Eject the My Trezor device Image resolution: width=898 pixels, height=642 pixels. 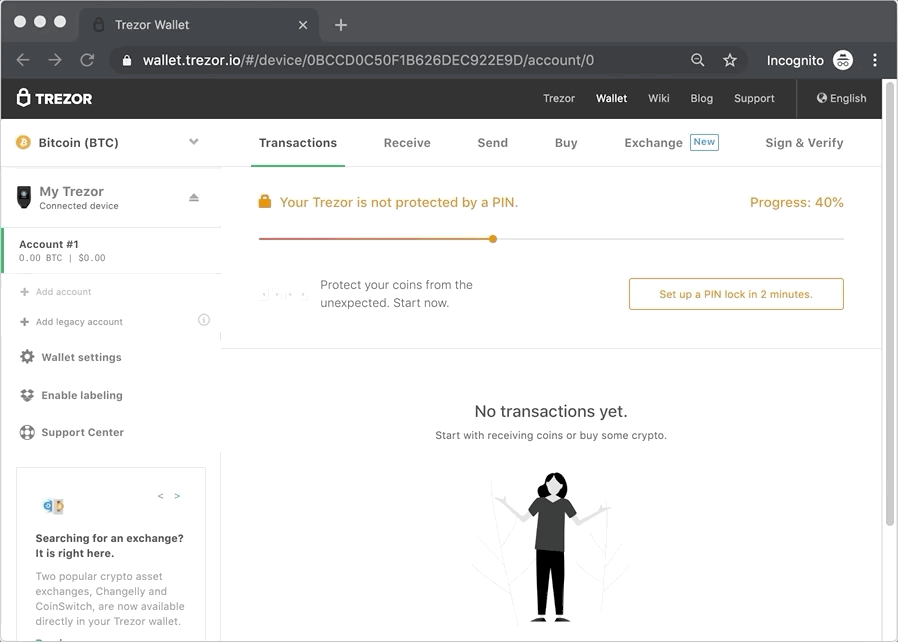194,198
